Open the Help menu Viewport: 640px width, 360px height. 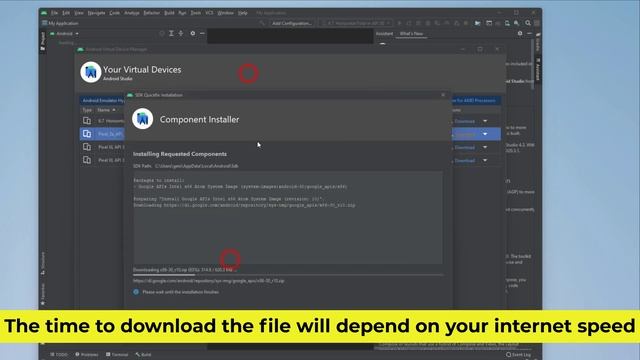(x=243, y=13)
